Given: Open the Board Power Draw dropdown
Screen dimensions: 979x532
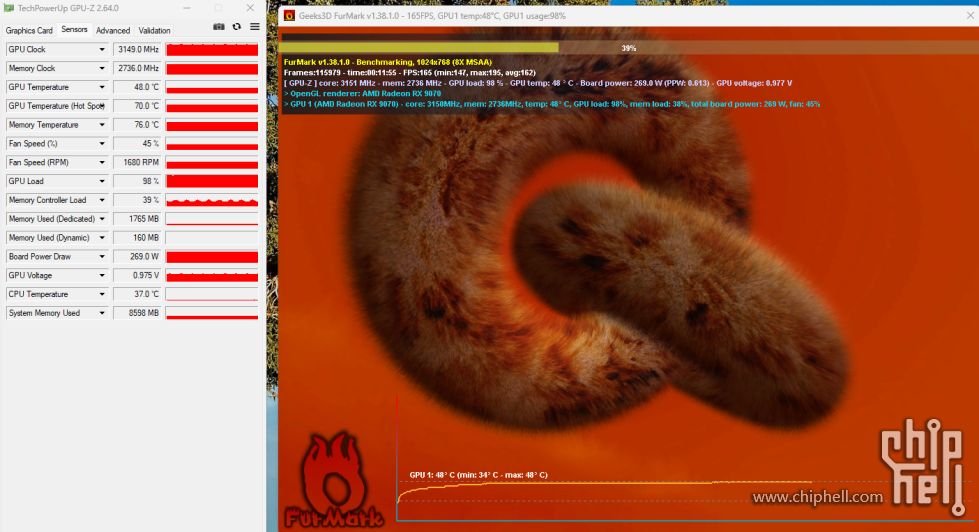Looking at the screenshot, I should pyautogui.click(x=102, y=257).
